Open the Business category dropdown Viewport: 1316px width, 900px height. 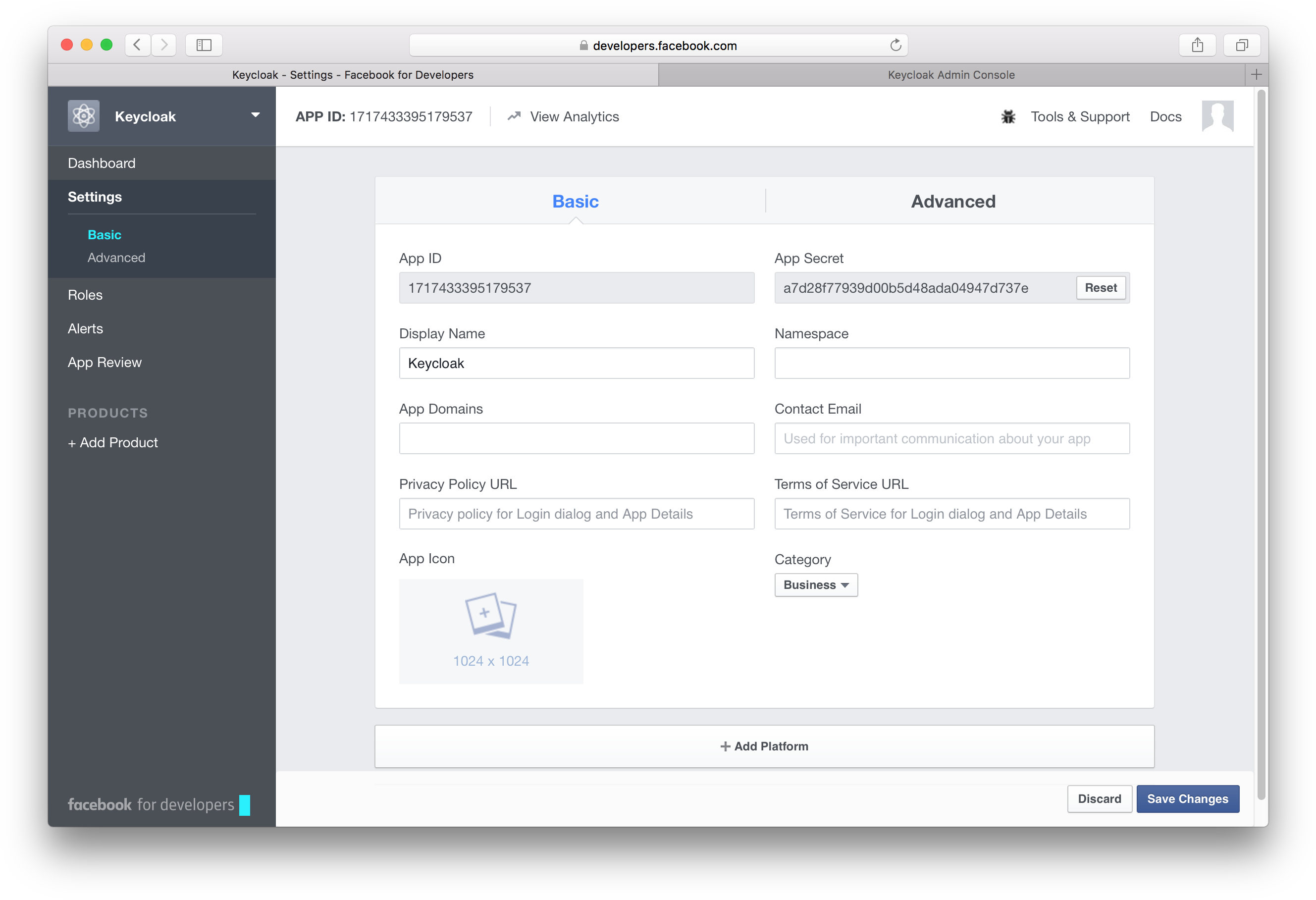point(816,584)
